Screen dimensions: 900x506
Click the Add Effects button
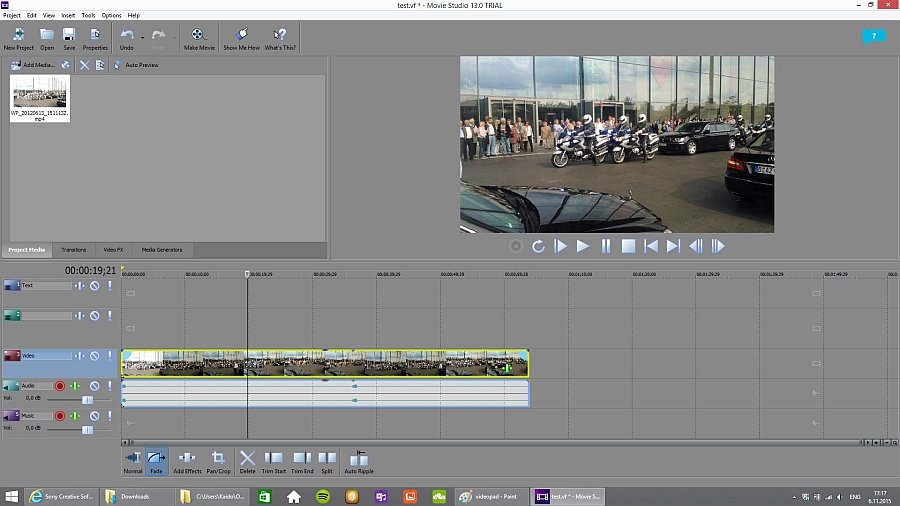pyautogui.click(x=187, y=462)
